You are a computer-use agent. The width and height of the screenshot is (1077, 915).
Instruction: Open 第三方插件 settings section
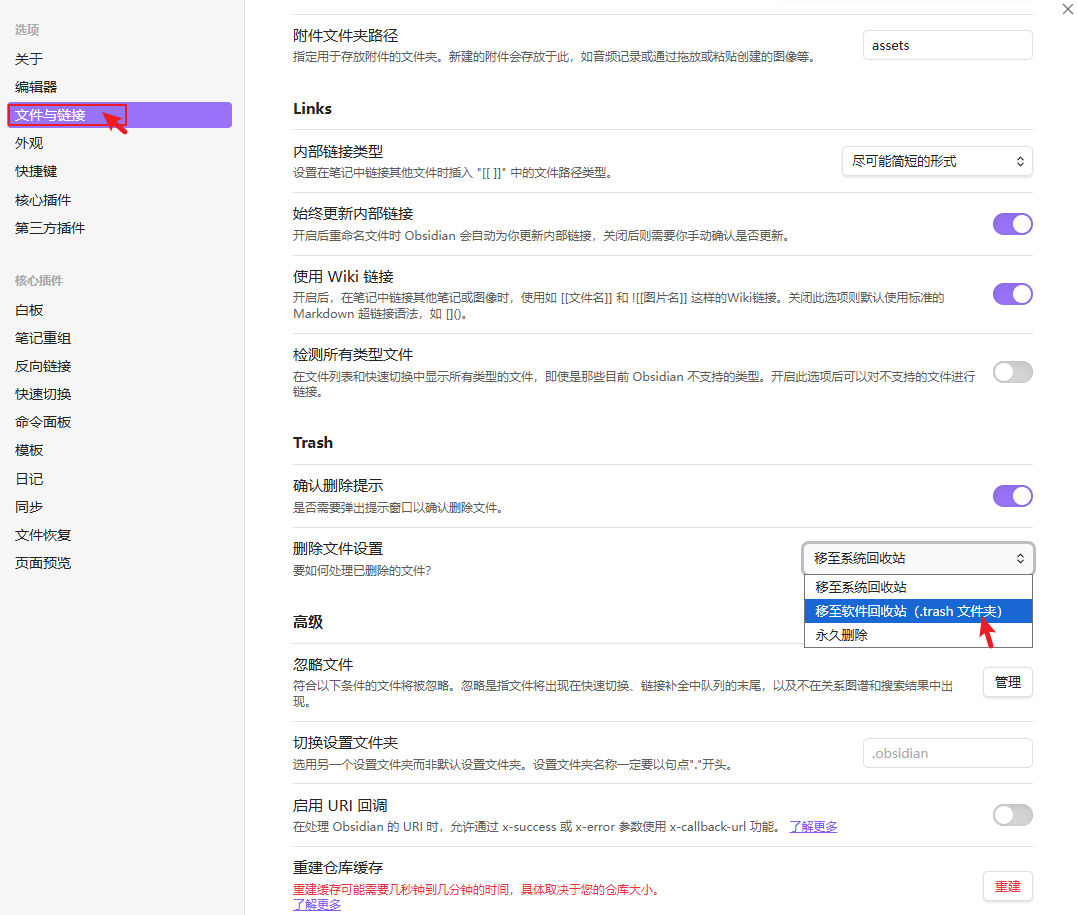tap(50, 228)
